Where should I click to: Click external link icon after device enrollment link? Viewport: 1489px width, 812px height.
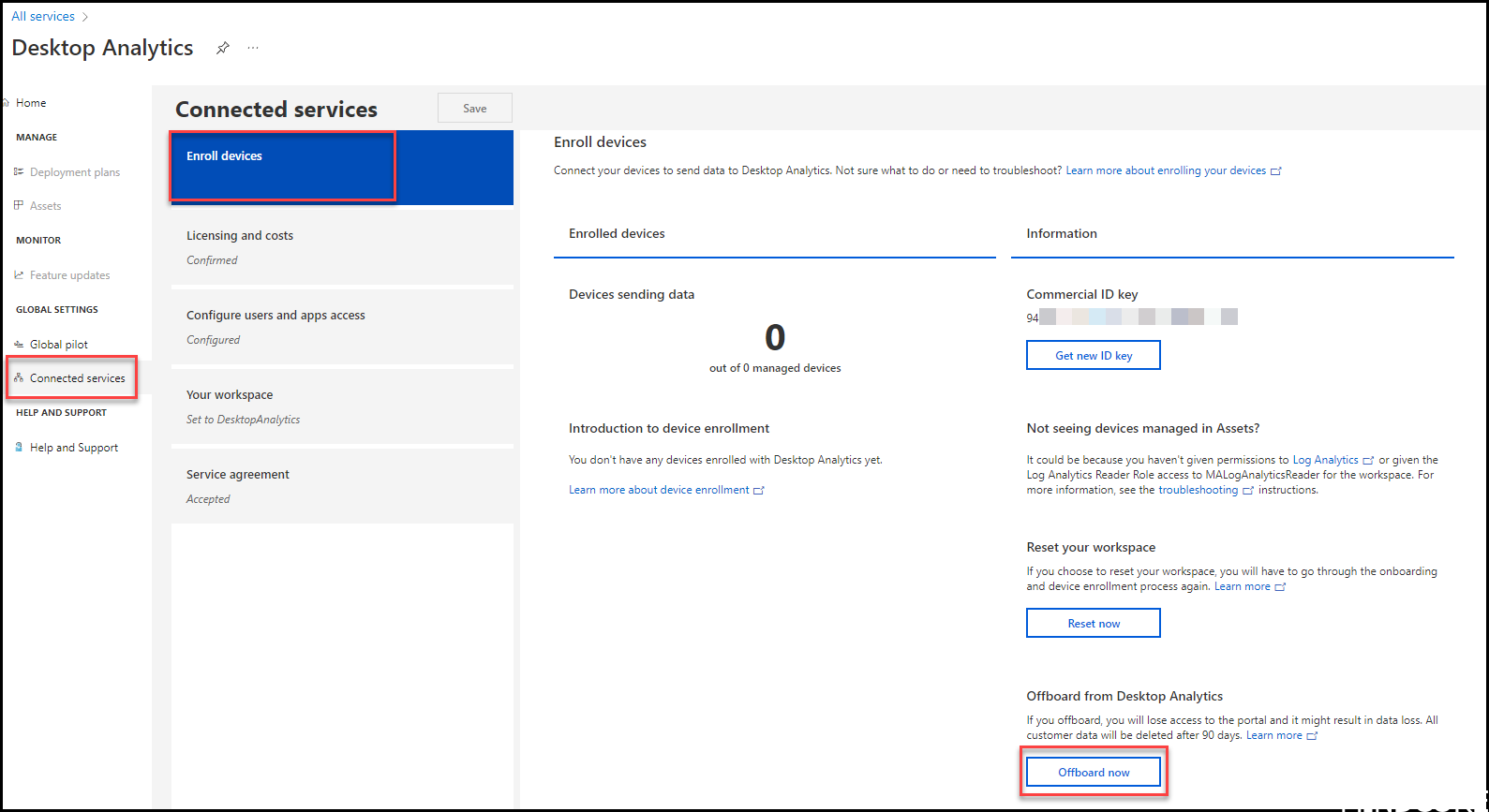click(x=759, y=491)
